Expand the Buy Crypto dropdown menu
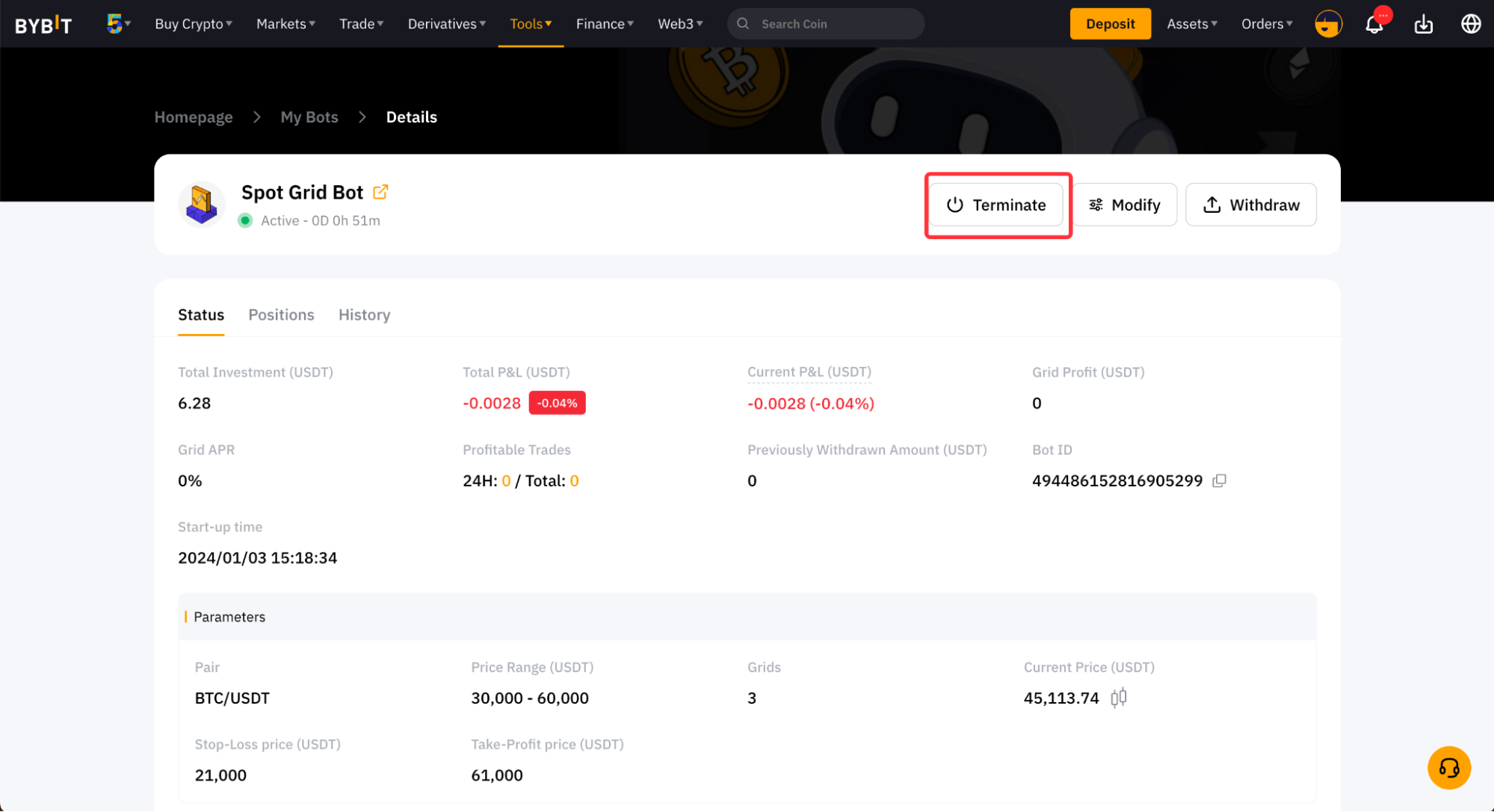 pos(194,24)
